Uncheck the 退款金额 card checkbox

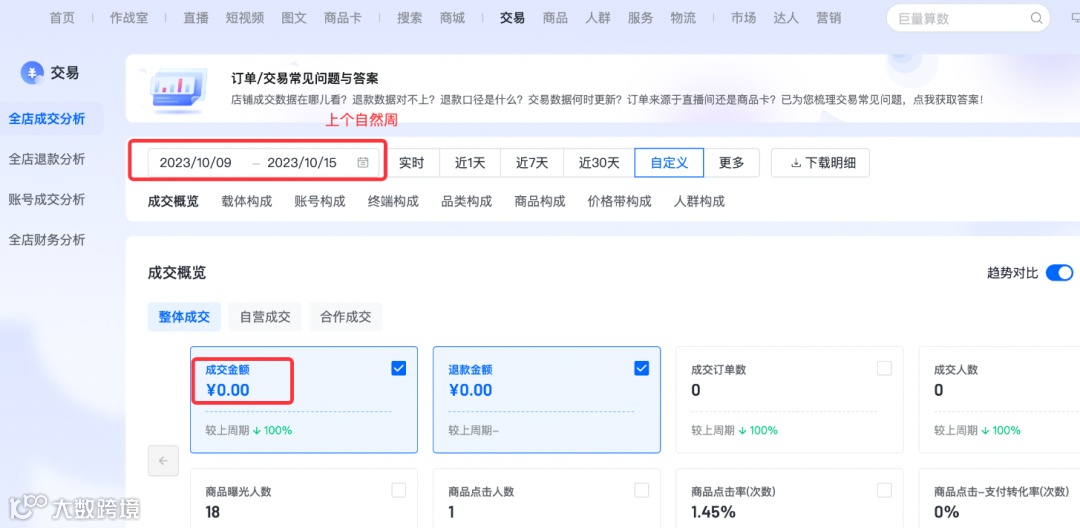click(641, 368)
